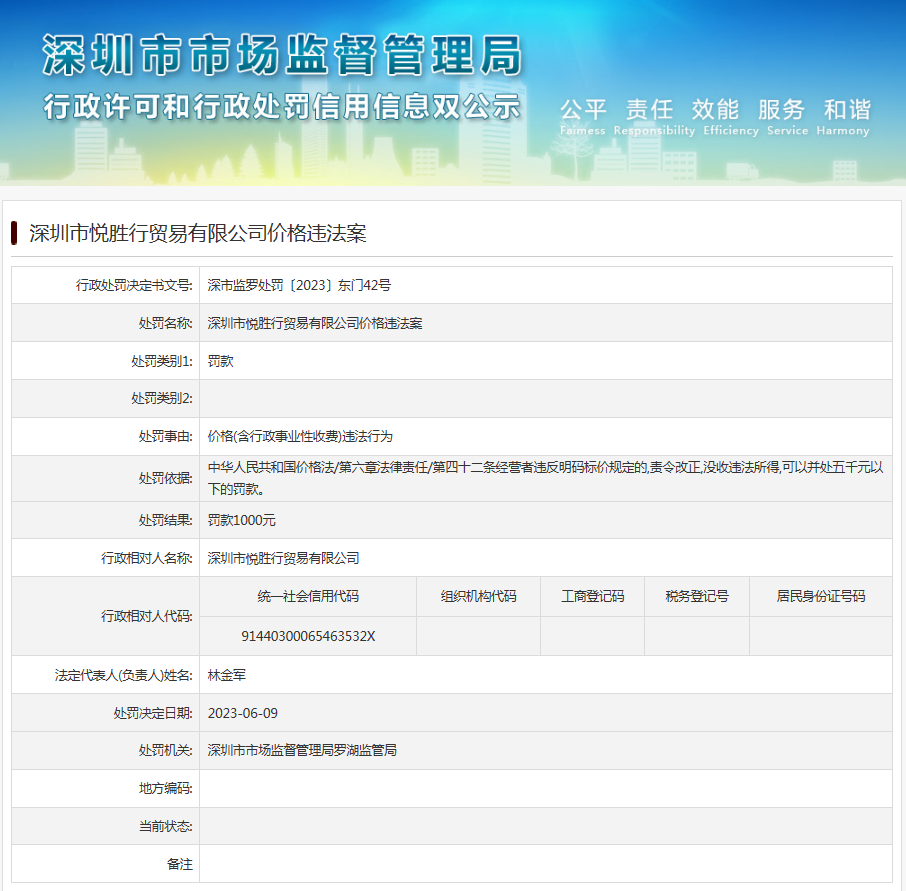Select the authority 深圳市市场监督管理局罗湖监管局
906x891 pixels.
point(302,750)
